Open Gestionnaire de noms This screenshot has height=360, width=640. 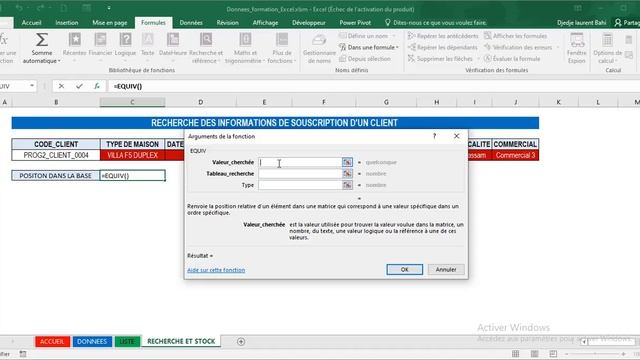[x=319, y=48]
